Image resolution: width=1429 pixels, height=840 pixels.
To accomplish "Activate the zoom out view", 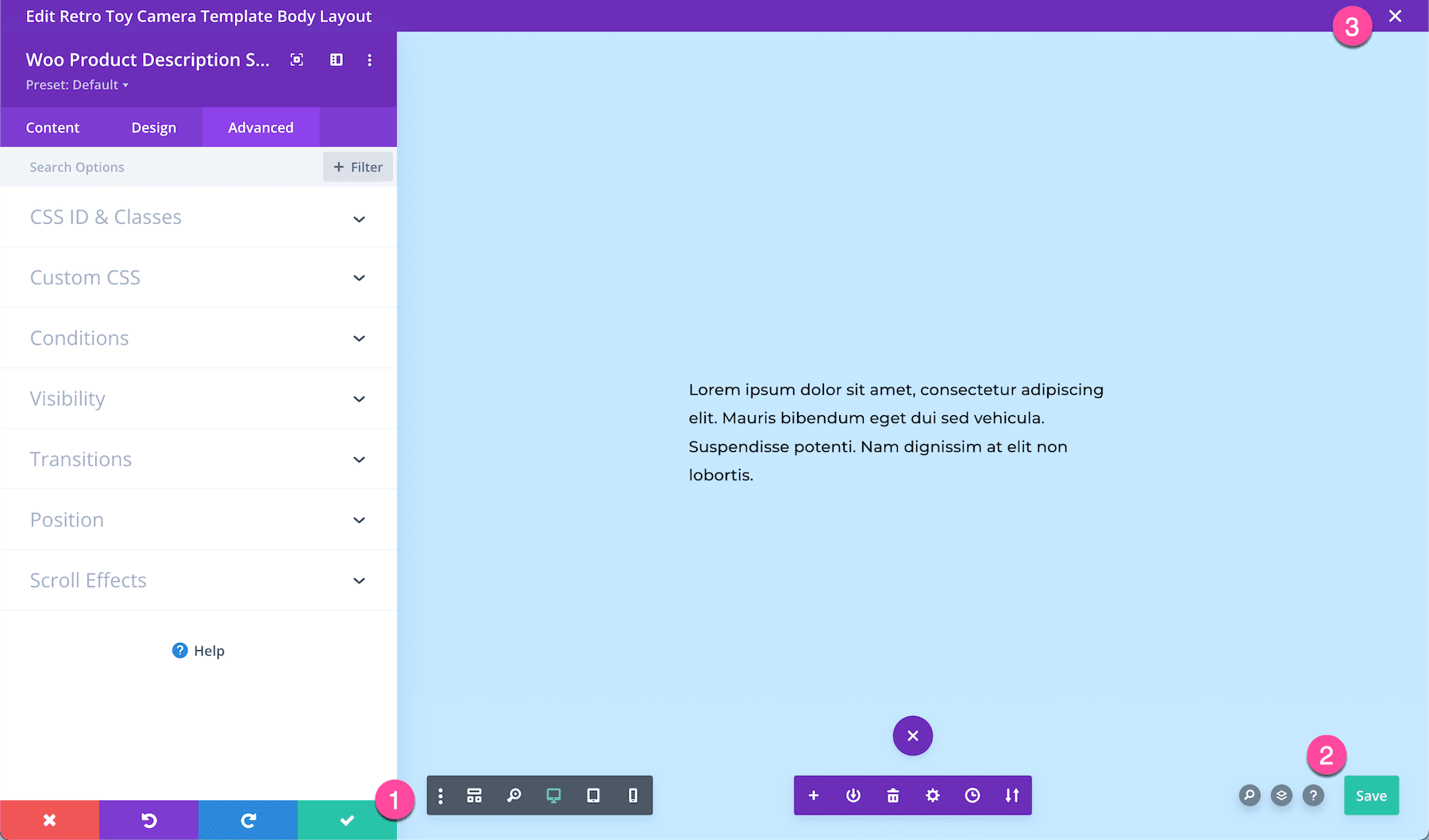I will tap(514, 795).
